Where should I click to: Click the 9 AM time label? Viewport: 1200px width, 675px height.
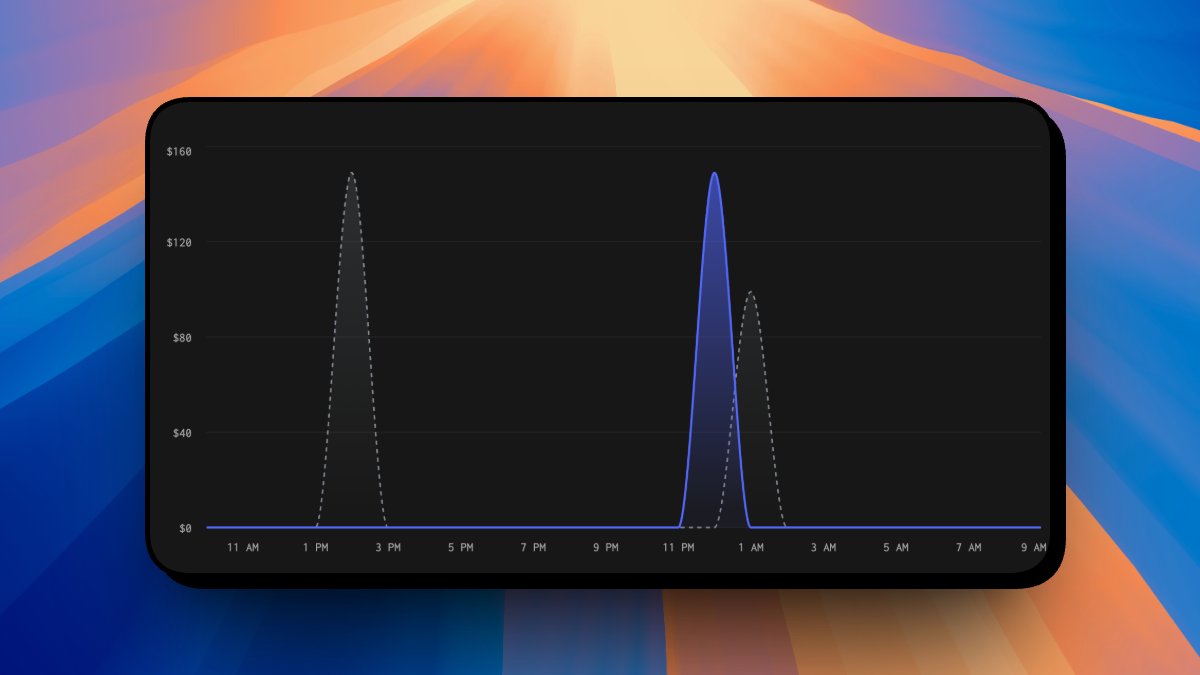(1034, 547)
